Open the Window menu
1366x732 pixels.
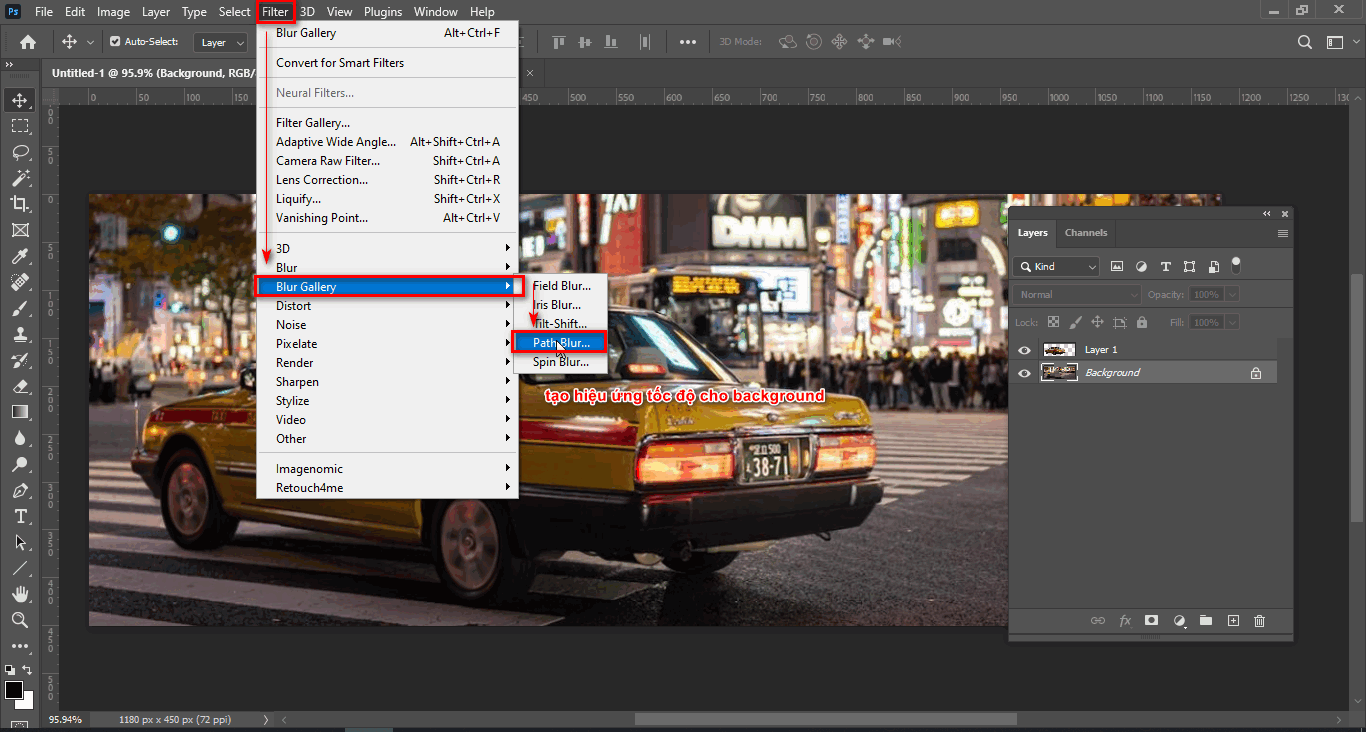click(436, 11)
